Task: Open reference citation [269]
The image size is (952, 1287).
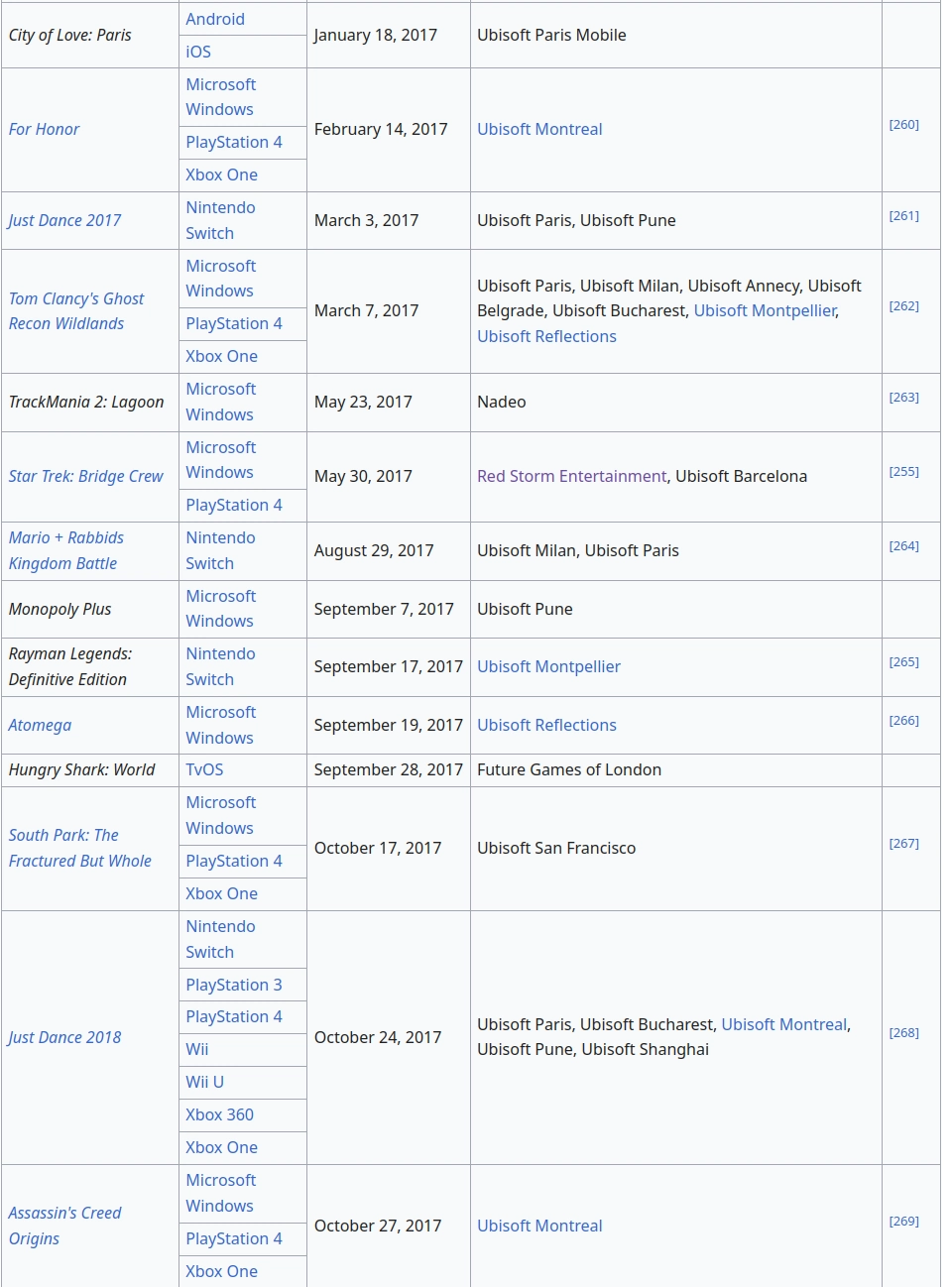Action: click(x=903, y=1221)
